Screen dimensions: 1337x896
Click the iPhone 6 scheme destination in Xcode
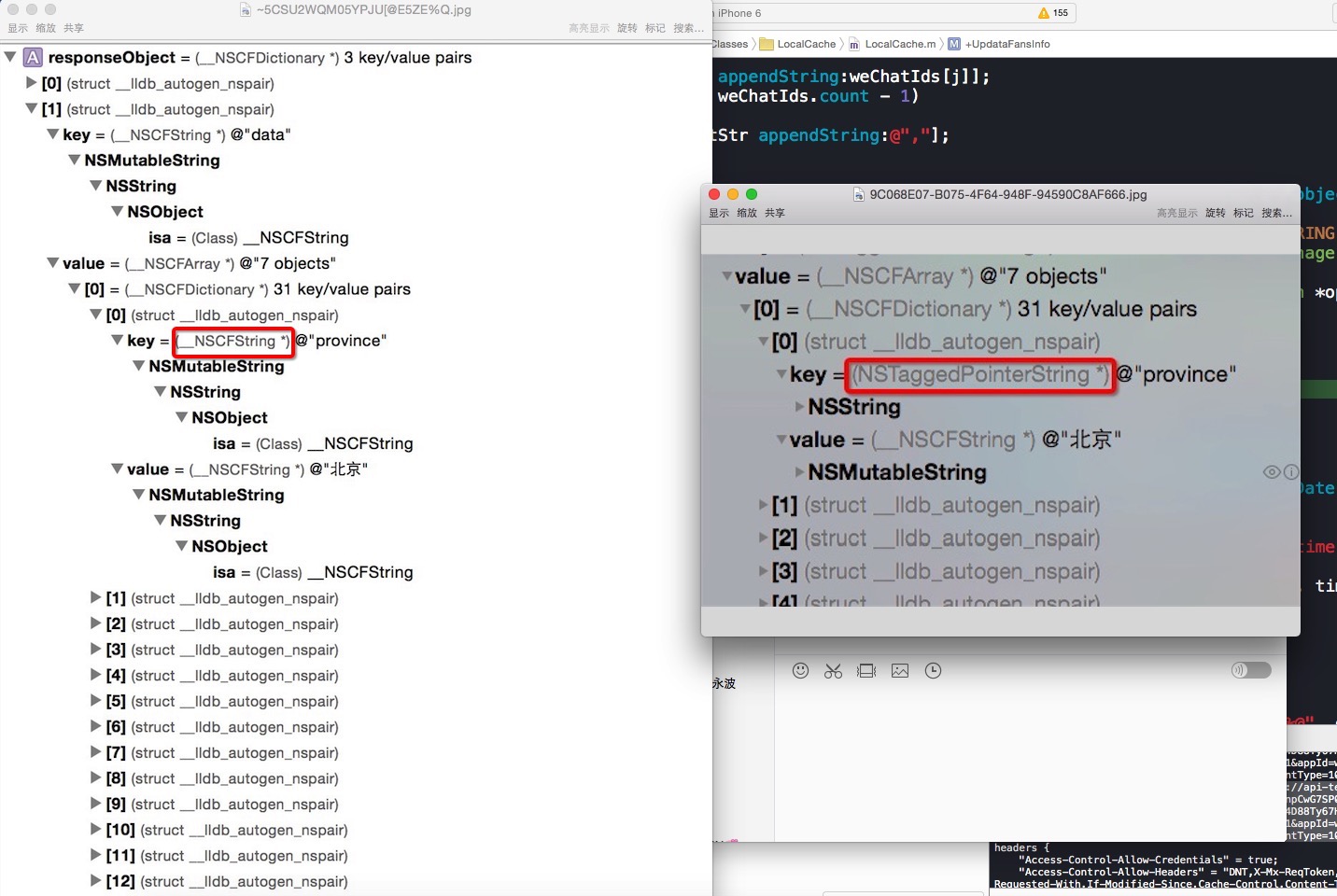739,13
